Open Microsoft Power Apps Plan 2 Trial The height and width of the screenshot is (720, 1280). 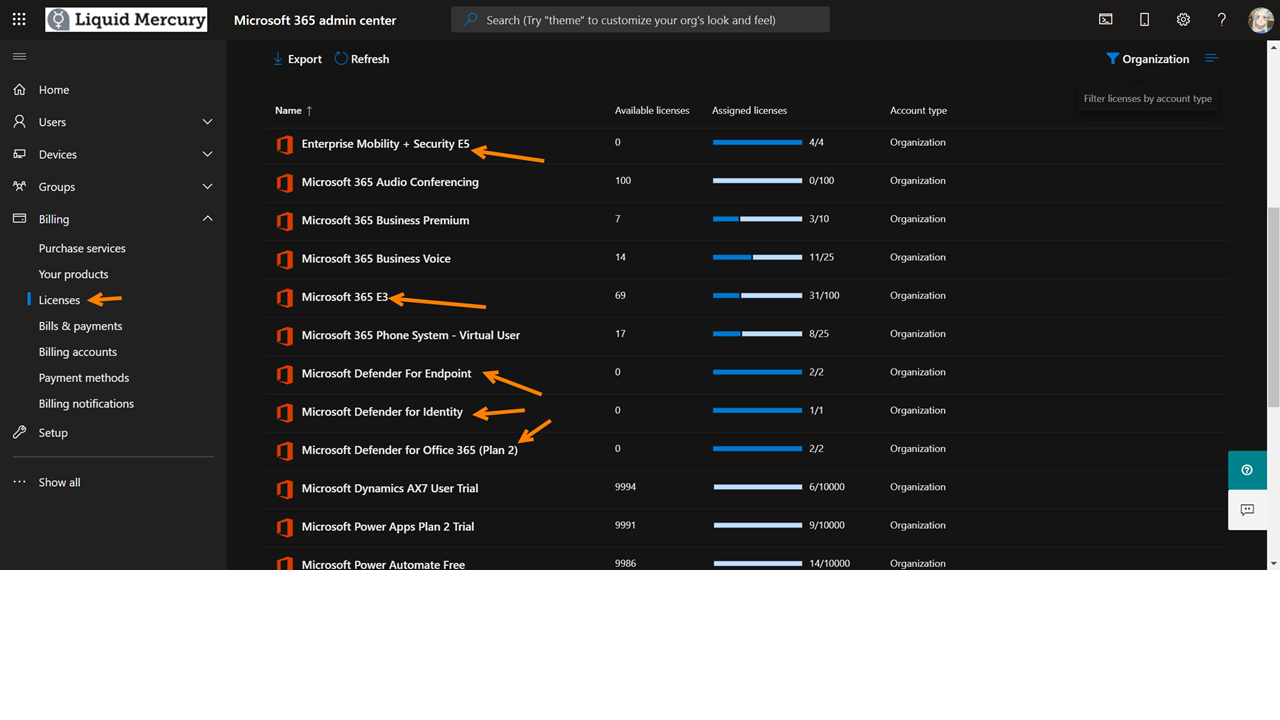coord(388,527)
